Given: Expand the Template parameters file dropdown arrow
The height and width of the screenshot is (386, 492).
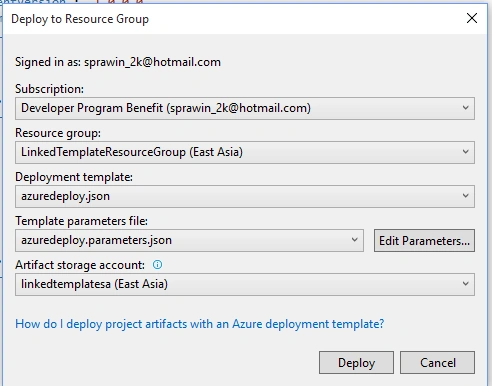Looking at the screenshot, I should 354,240.
